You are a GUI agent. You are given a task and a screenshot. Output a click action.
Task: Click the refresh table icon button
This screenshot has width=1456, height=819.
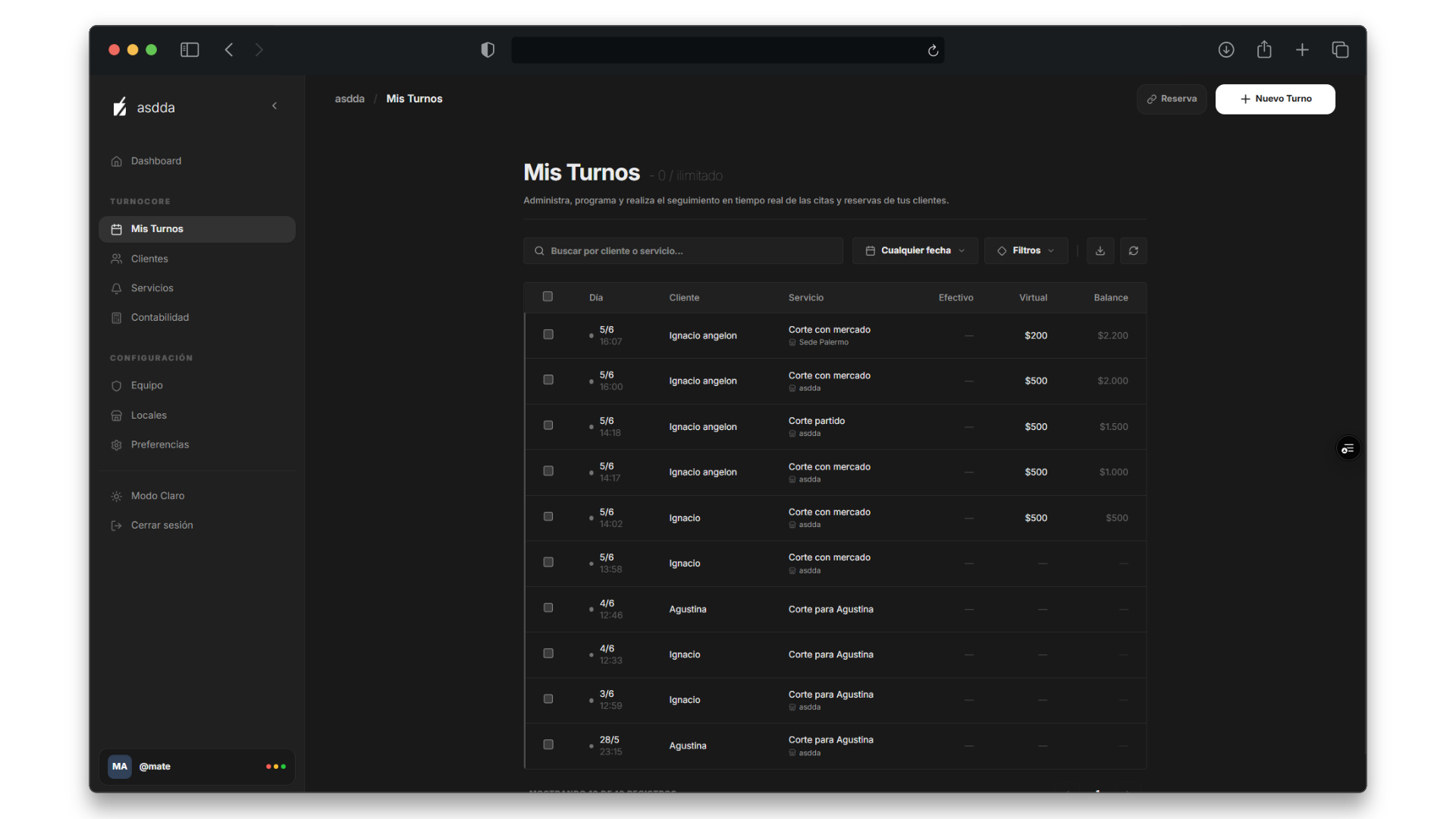click(1134, 251)
